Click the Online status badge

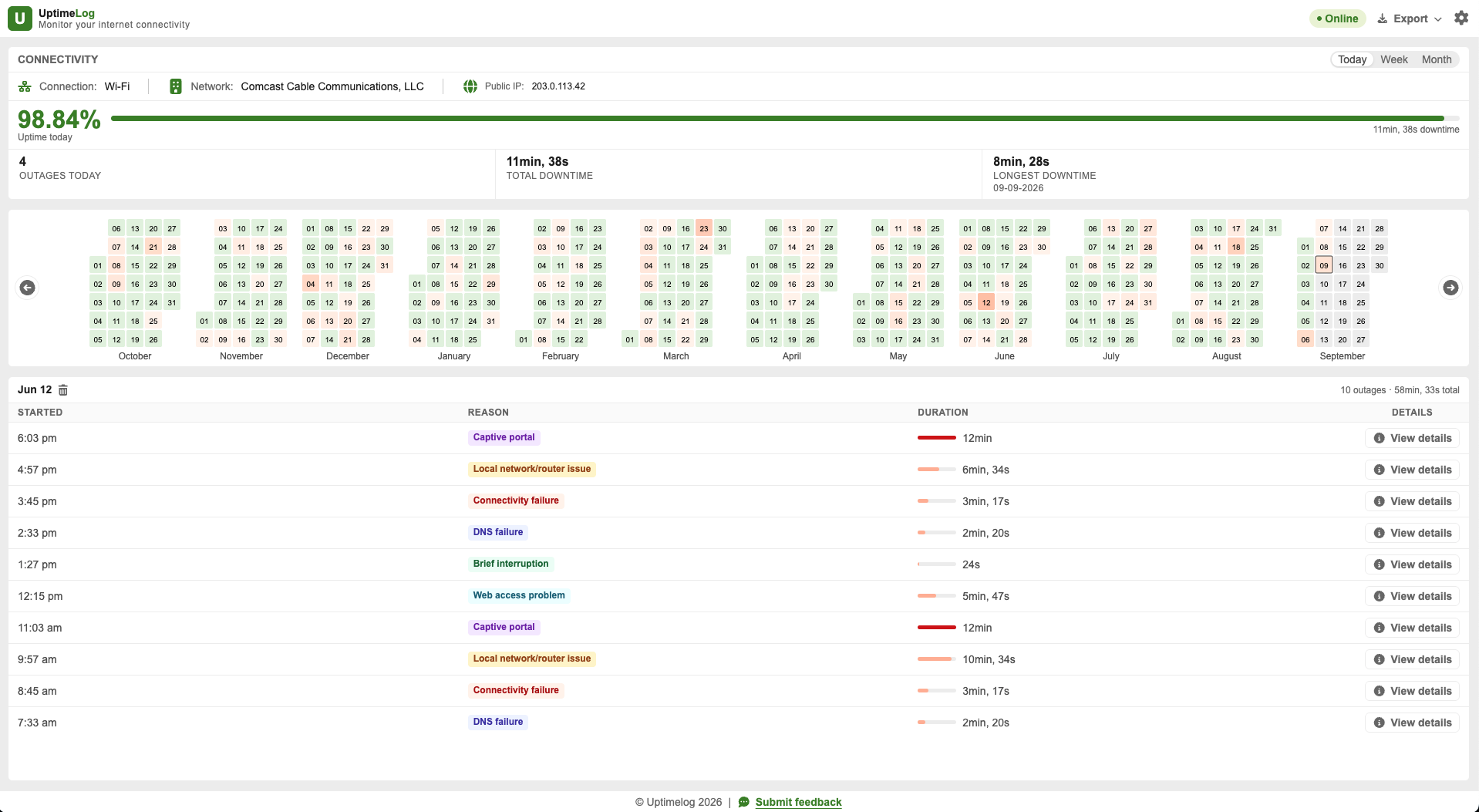(1337, 19)
